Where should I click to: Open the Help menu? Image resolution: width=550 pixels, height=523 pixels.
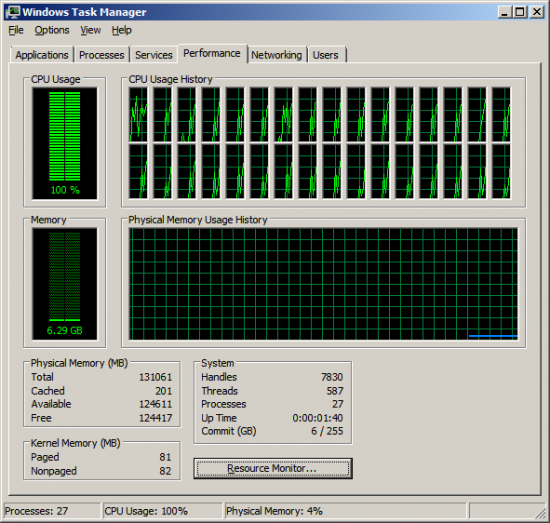coord(121,30)
